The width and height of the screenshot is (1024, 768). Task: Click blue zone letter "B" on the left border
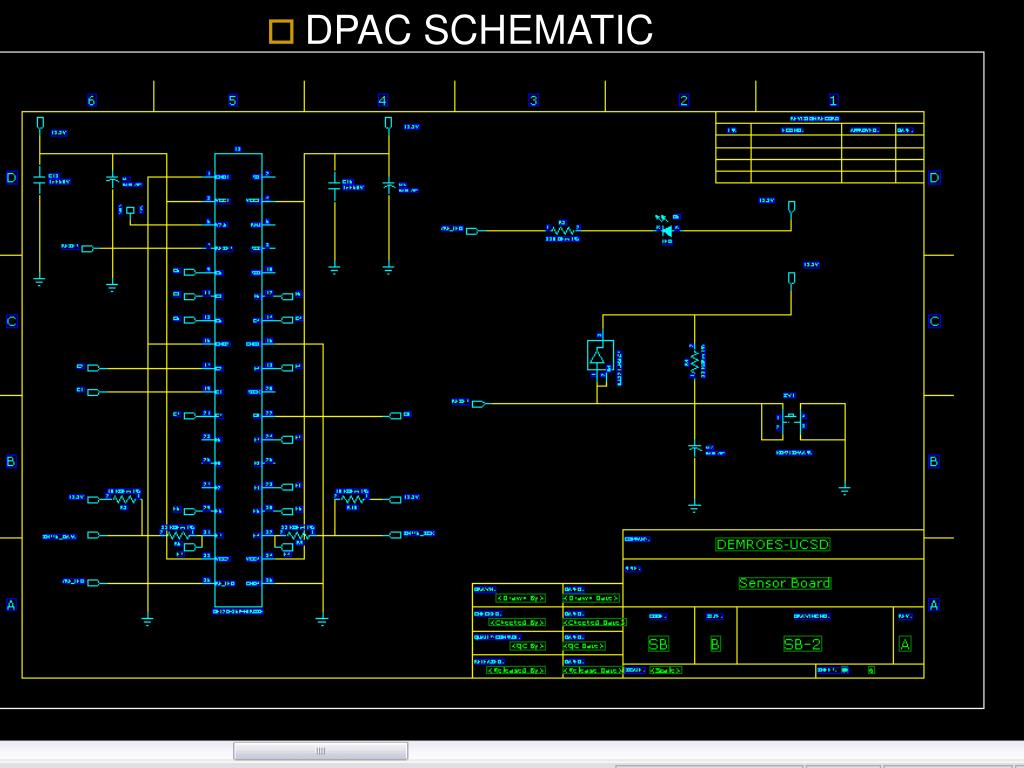coord(11,462)
